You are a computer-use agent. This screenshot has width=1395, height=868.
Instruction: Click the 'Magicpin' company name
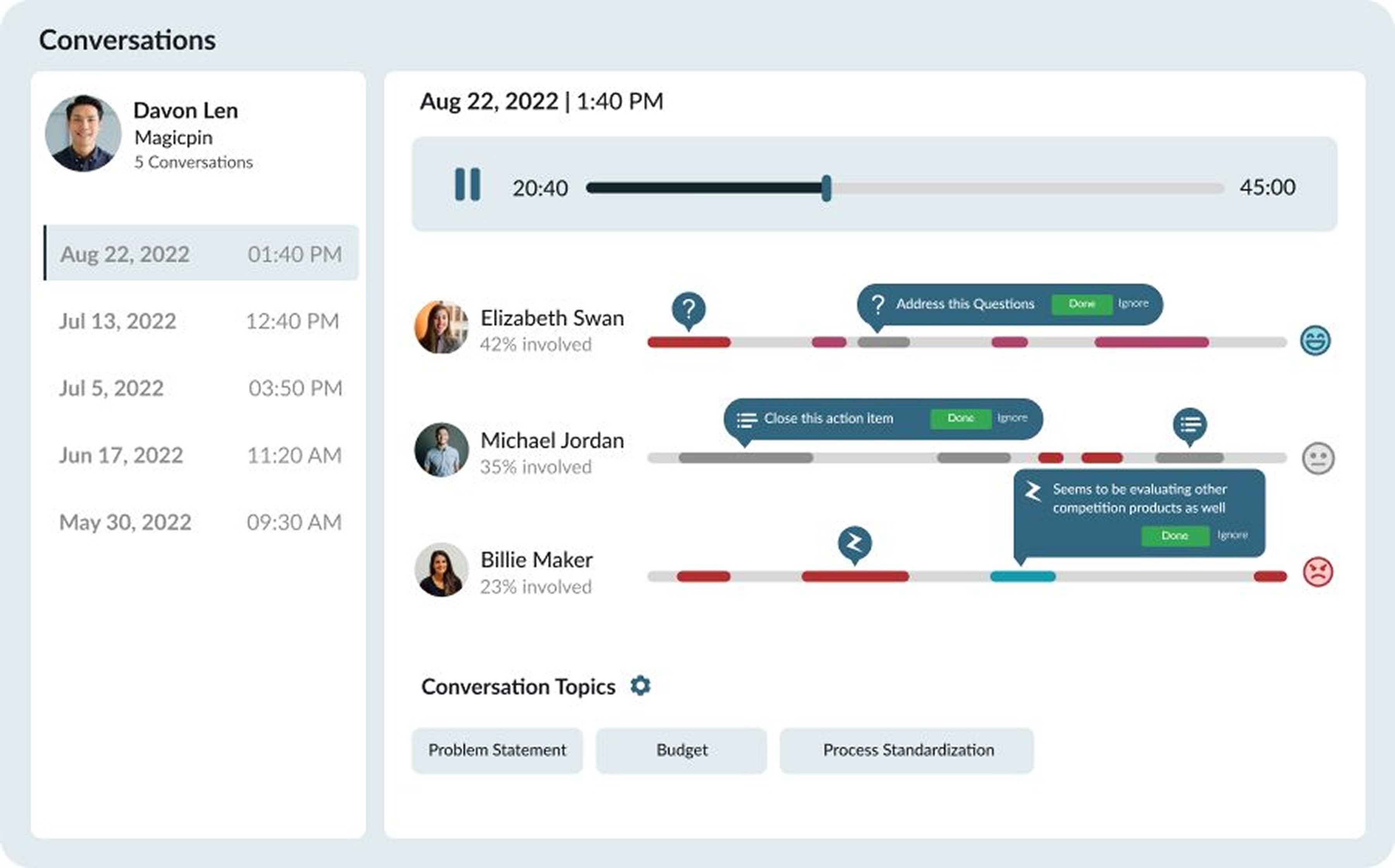coord(173,138)
